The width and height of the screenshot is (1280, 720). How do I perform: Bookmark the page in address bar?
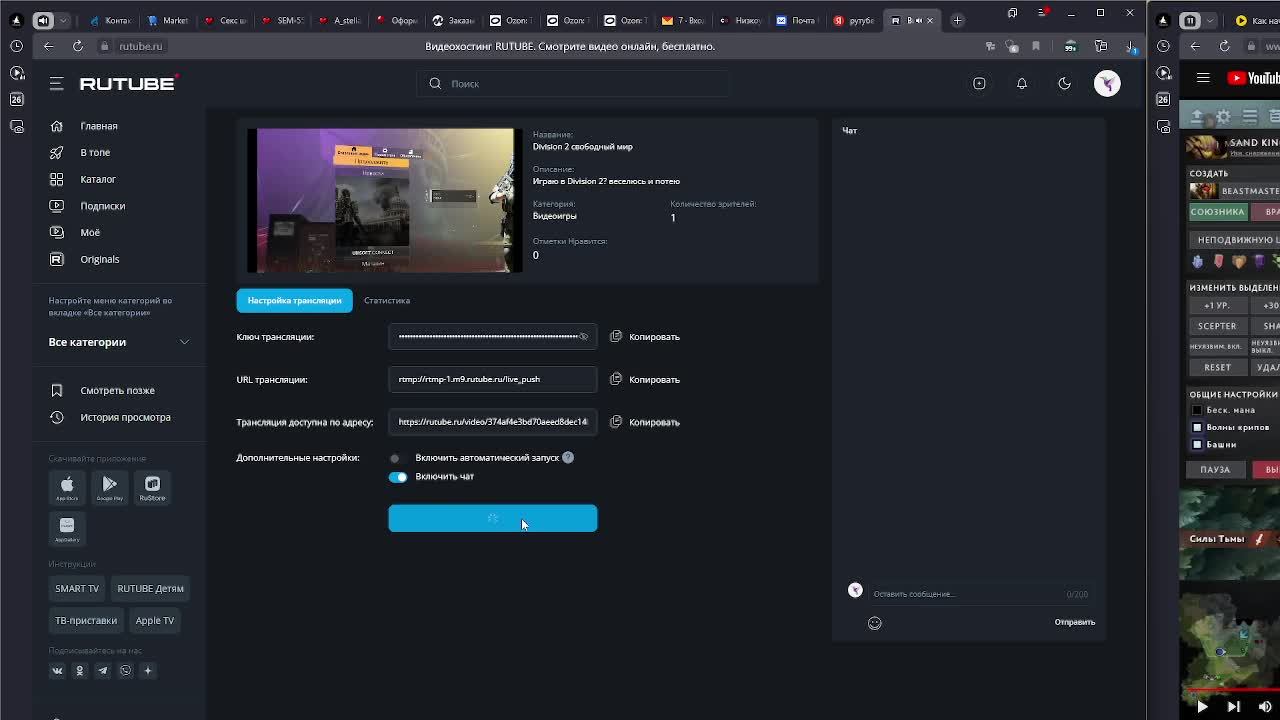pos(1036,46)
